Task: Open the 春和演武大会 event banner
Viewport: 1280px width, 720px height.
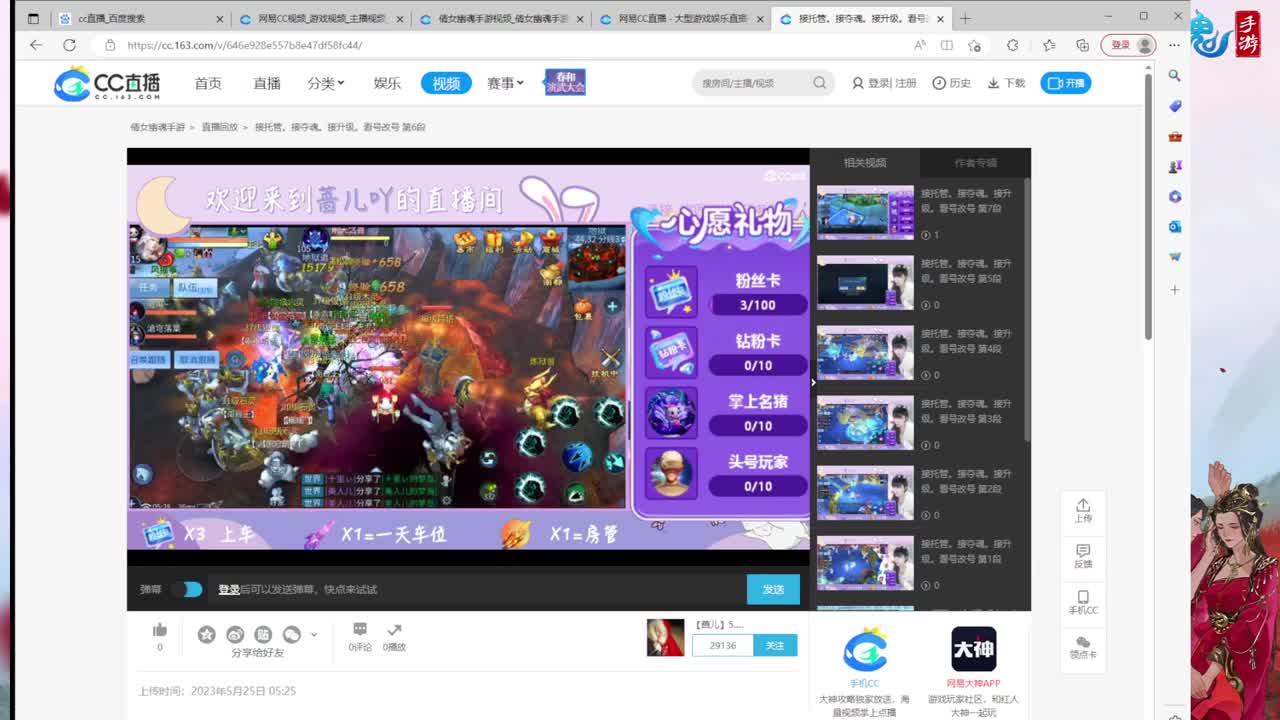Action: [x=565, y=82]
